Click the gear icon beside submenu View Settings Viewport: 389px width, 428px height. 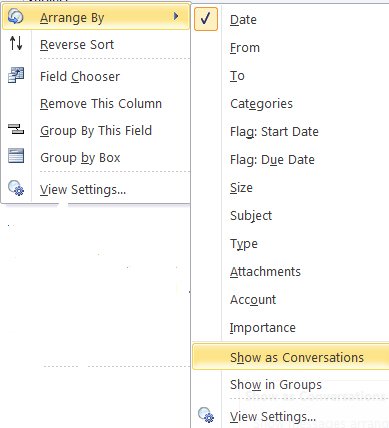pos(206,415)
